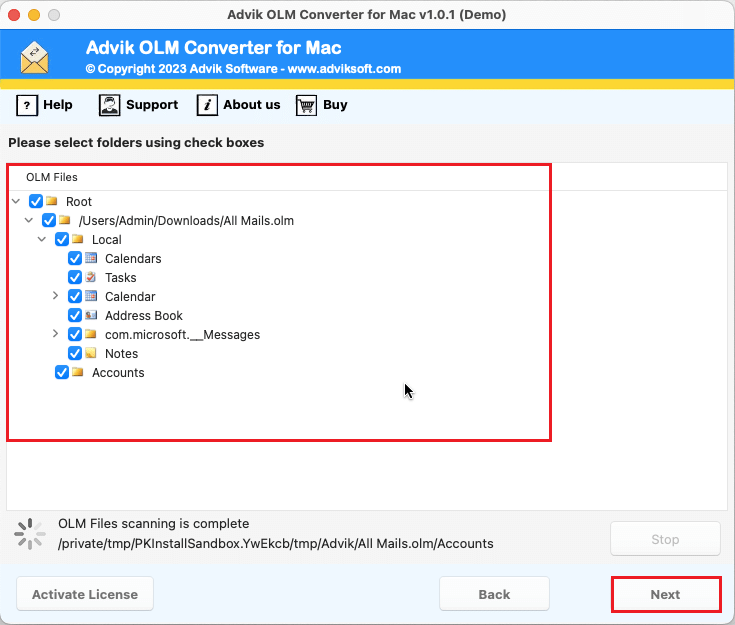Screen dimensions: 735x625
Task: Toggle the Accounts folder checkbox
Action: click(x=62, y=373)
